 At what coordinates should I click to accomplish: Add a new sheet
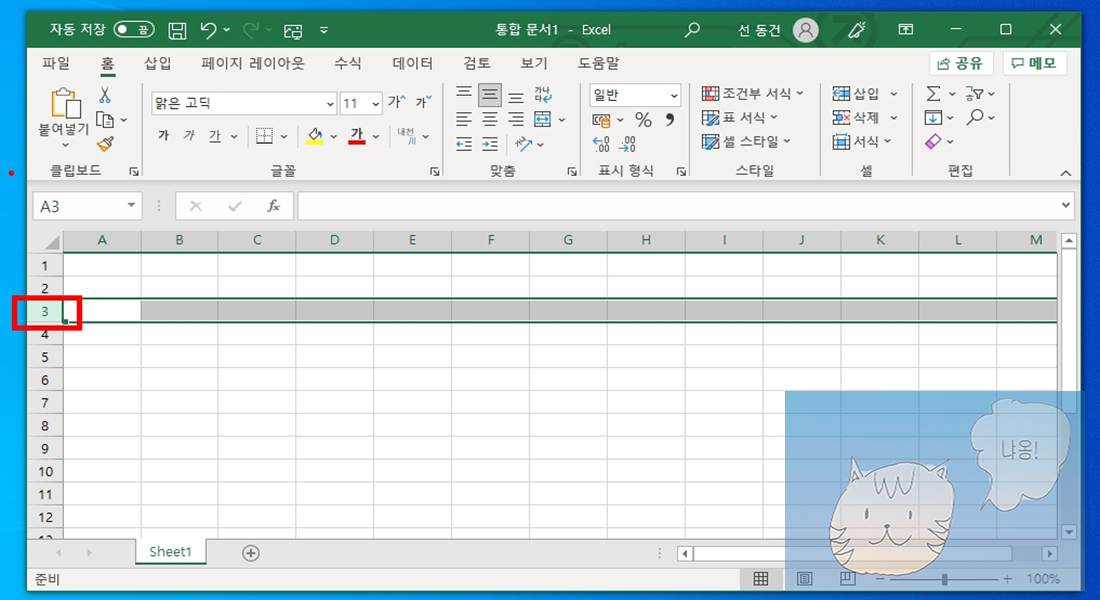click(x=250, y=553)
